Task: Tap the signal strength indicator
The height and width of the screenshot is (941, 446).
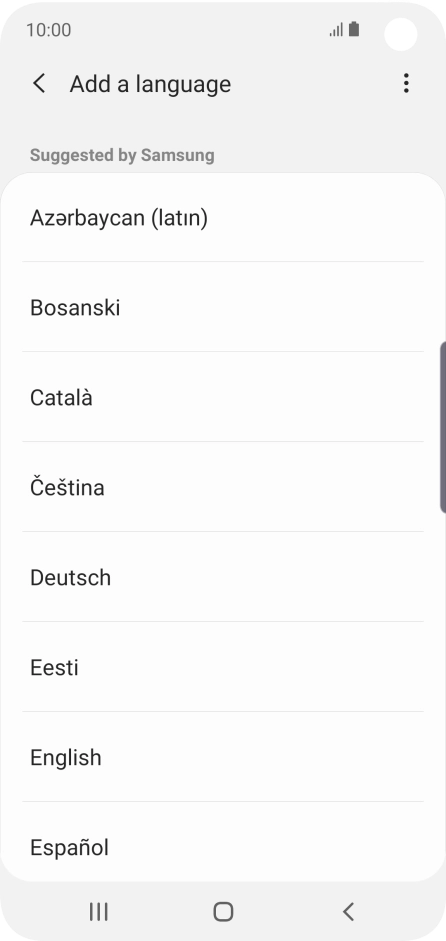Action: click(336, 29)
